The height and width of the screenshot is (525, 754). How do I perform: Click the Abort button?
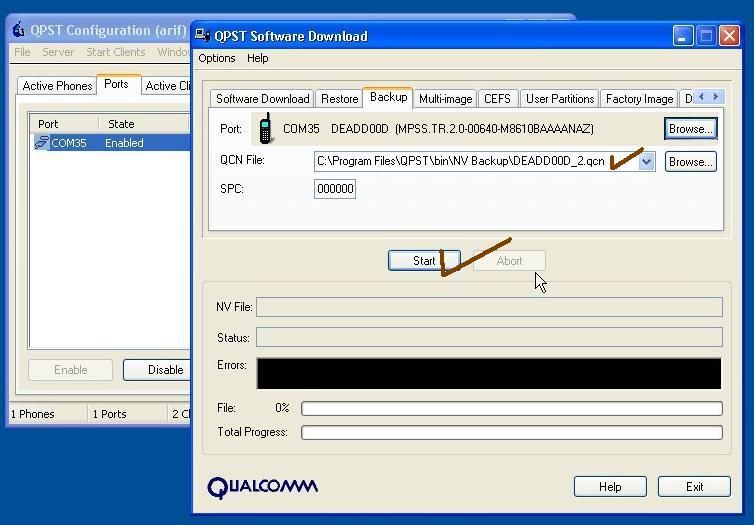pos(509,261)
